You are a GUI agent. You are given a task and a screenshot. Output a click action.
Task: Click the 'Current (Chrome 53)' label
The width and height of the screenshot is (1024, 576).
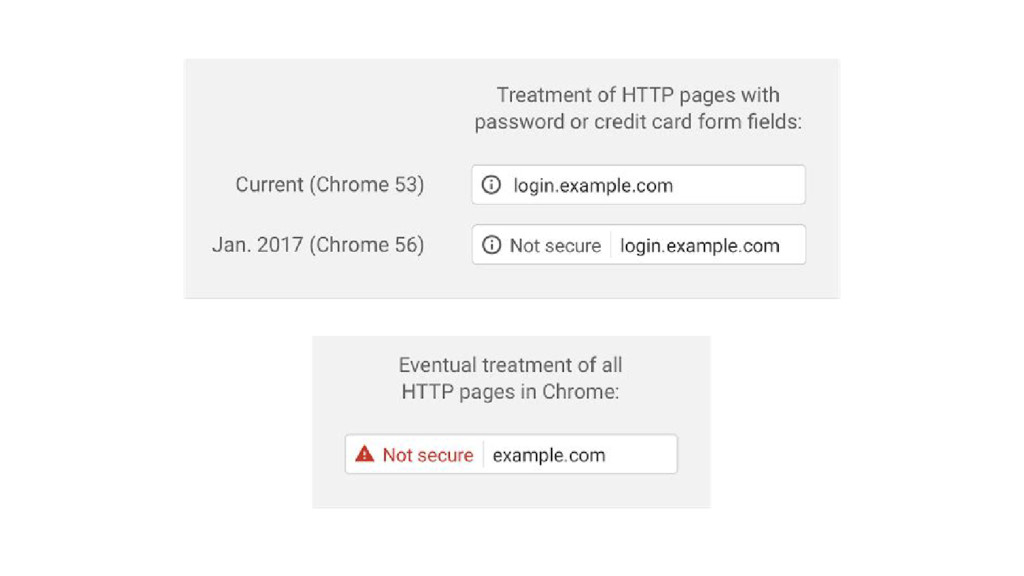pos(330,185)
